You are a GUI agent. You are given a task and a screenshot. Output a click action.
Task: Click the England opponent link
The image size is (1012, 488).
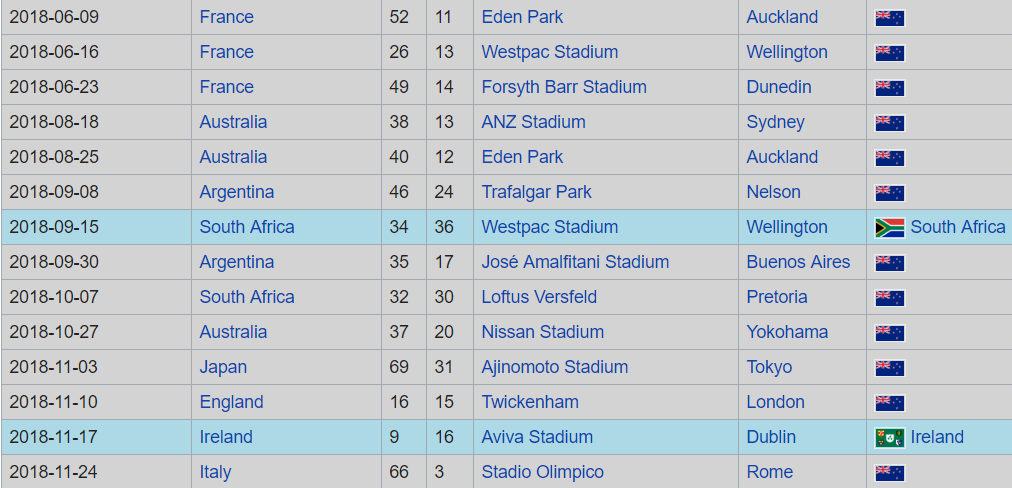[x=231, y=402]
